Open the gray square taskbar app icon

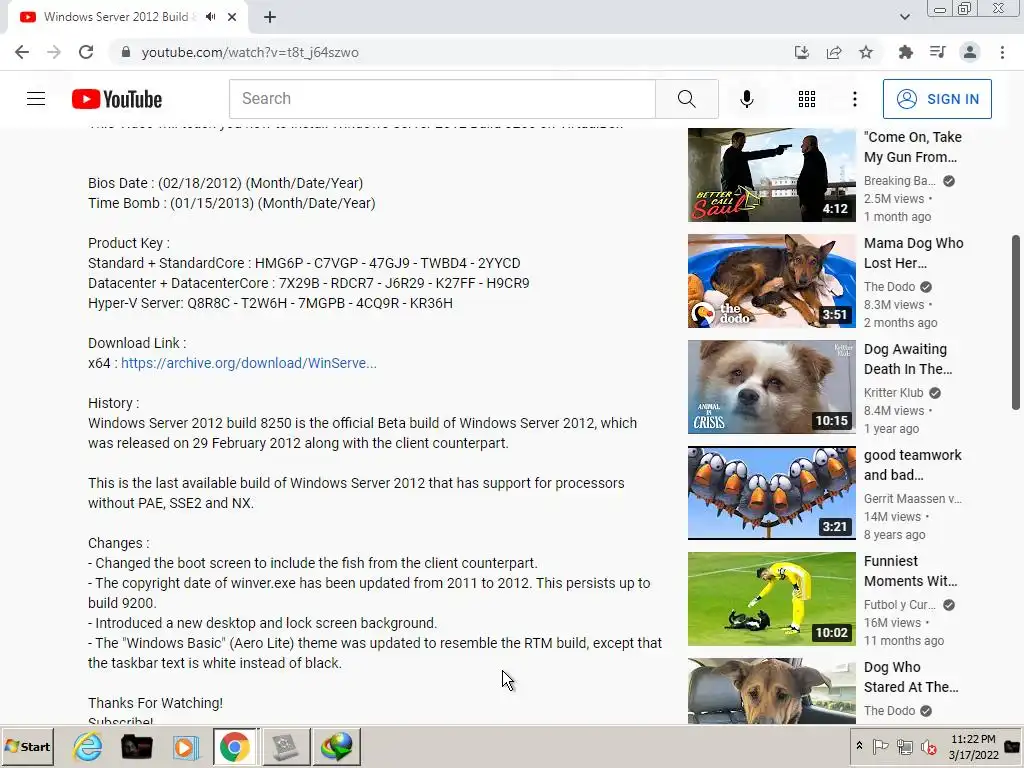click(286, 746)
